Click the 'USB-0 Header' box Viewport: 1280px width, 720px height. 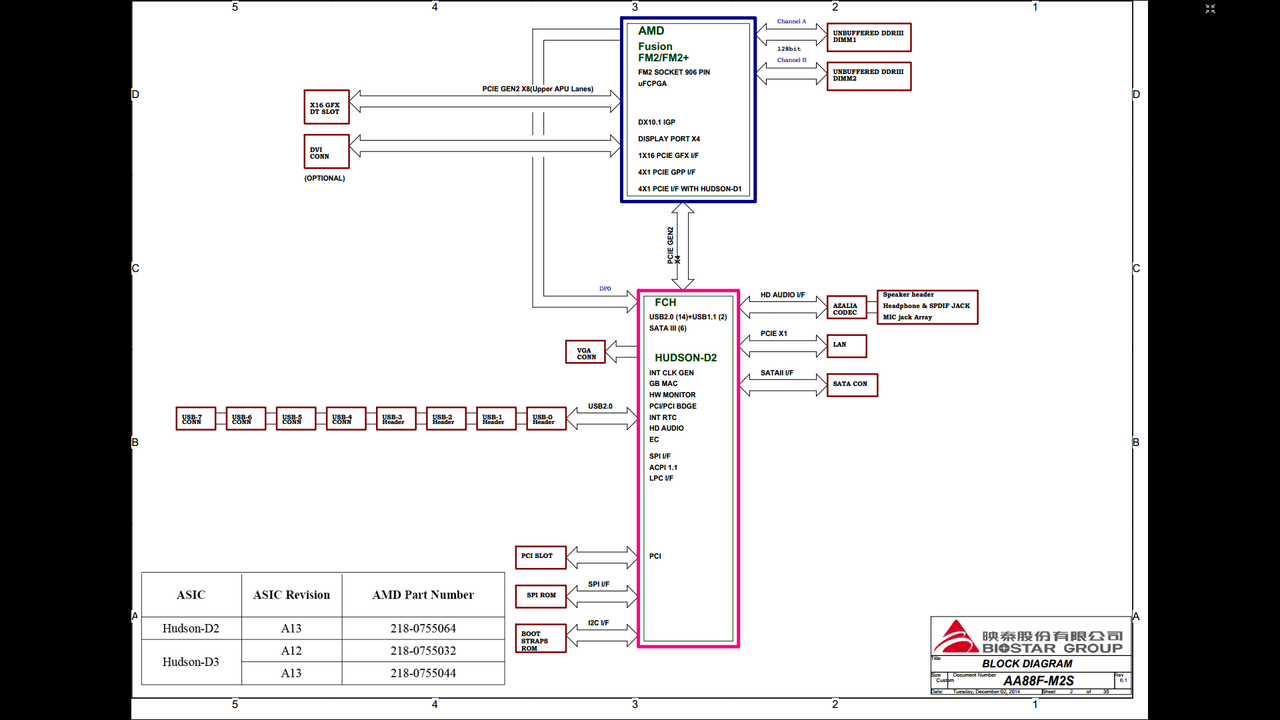[x=546, y=419]
